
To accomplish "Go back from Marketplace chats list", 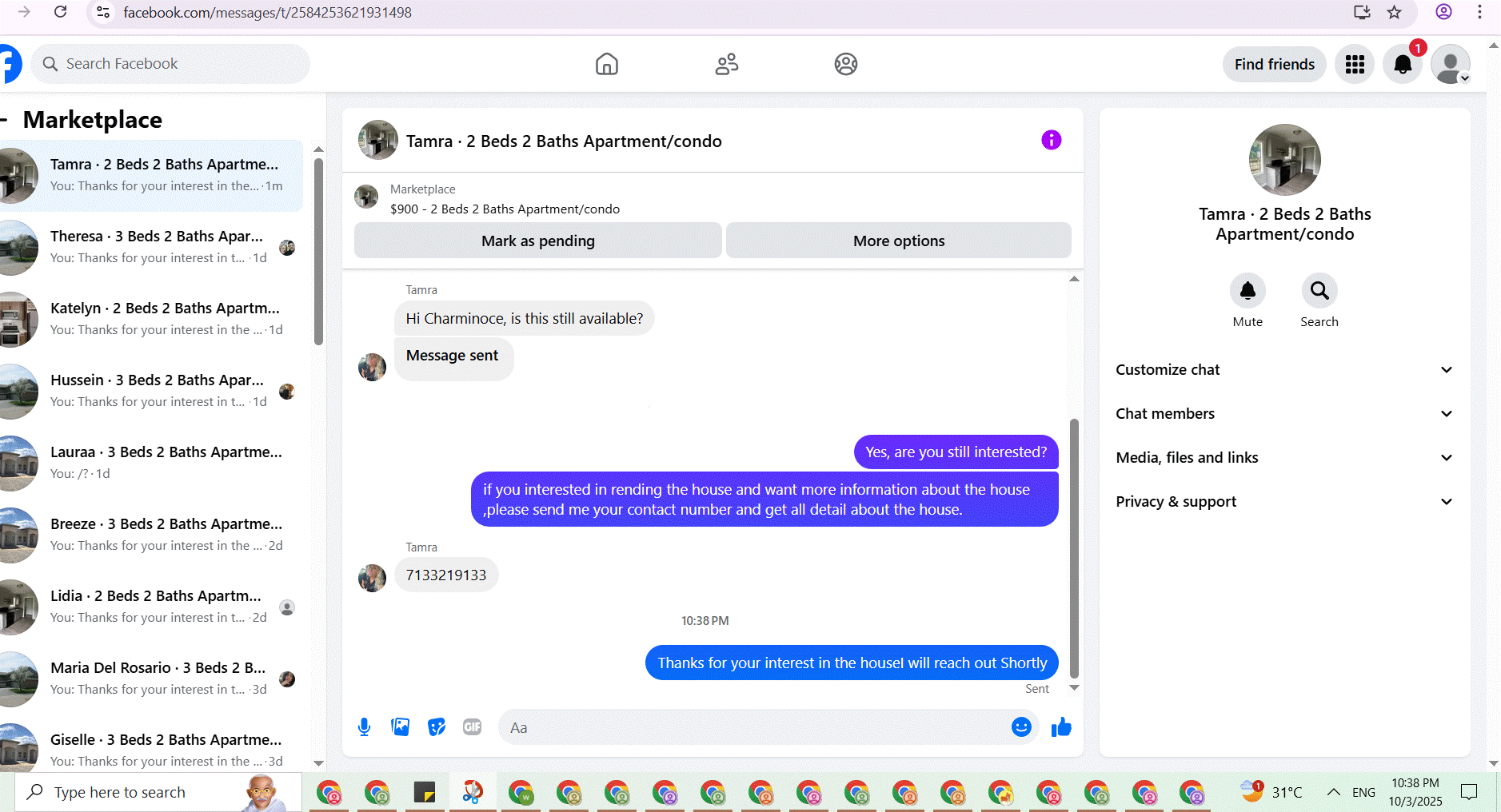I will click(4, 120).
